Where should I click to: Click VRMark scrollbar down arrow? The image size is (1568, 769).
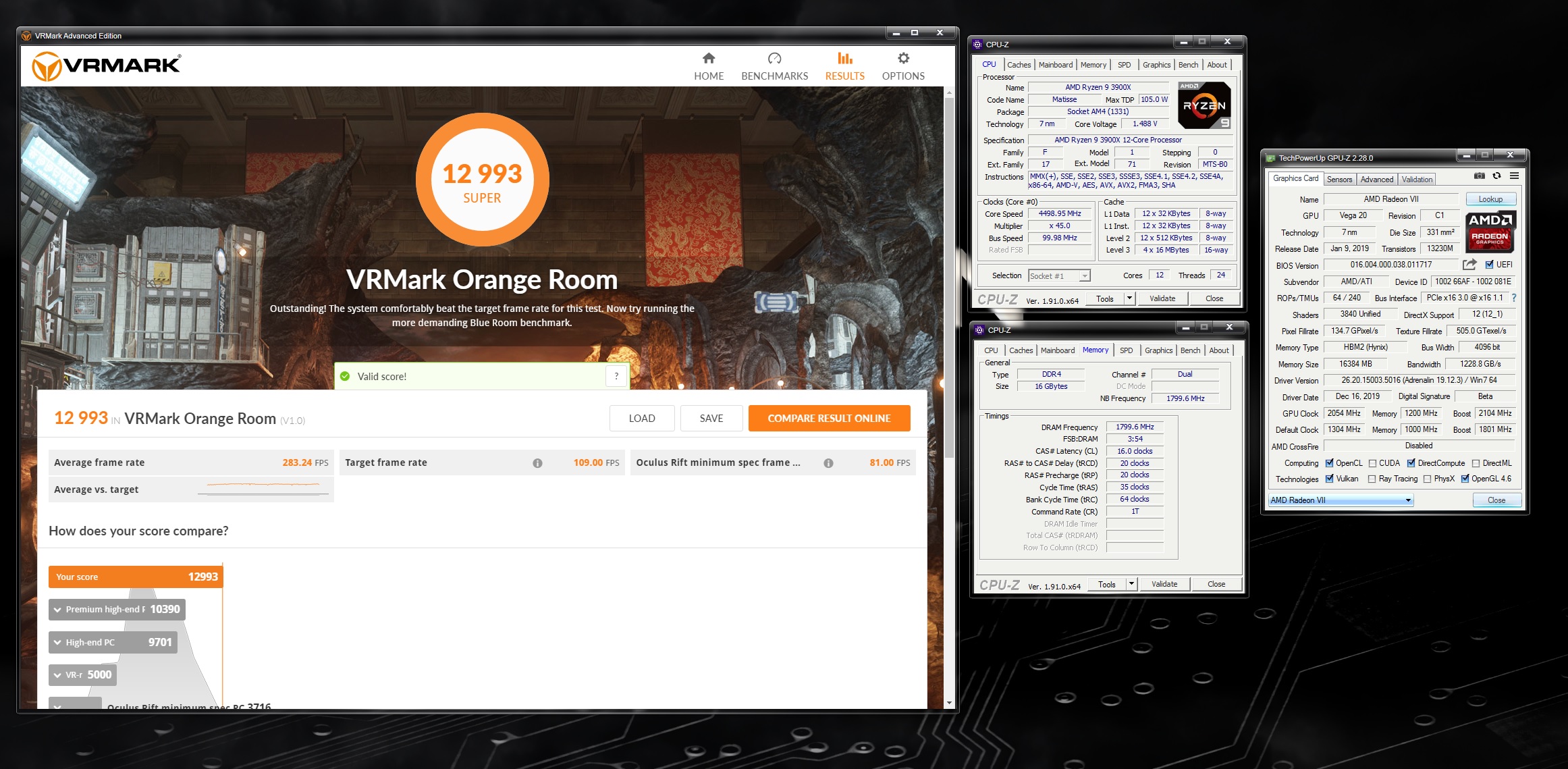click(x=949, y=703)
